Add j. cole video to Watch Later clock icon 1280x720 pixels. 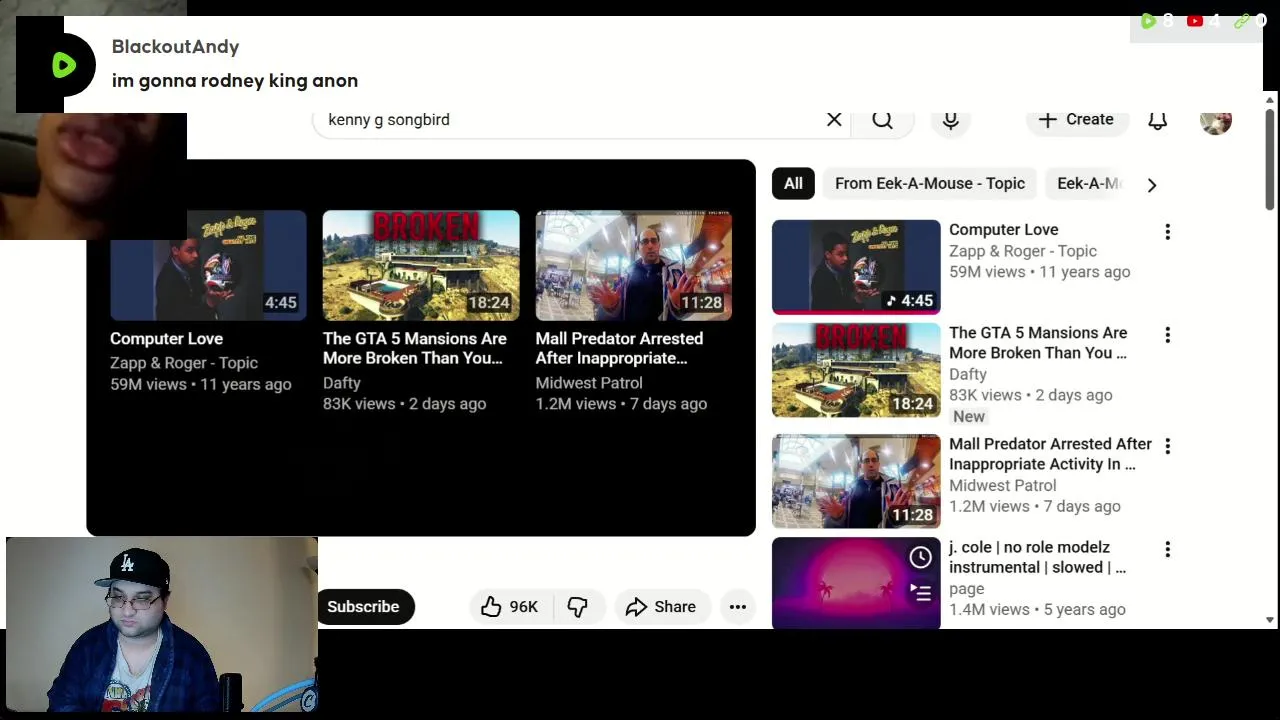coord(921,558)
